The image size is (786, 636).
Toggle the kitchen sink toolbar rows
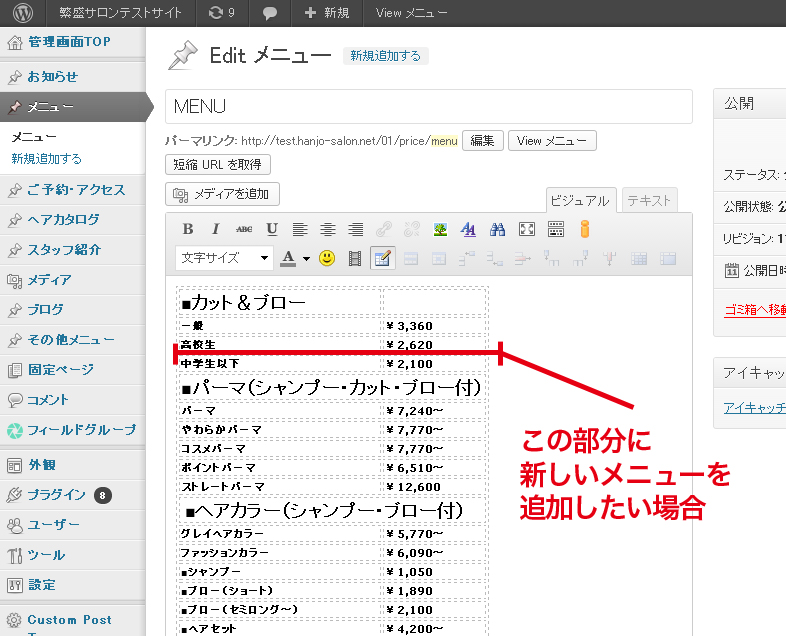click(x=556, y=229)
